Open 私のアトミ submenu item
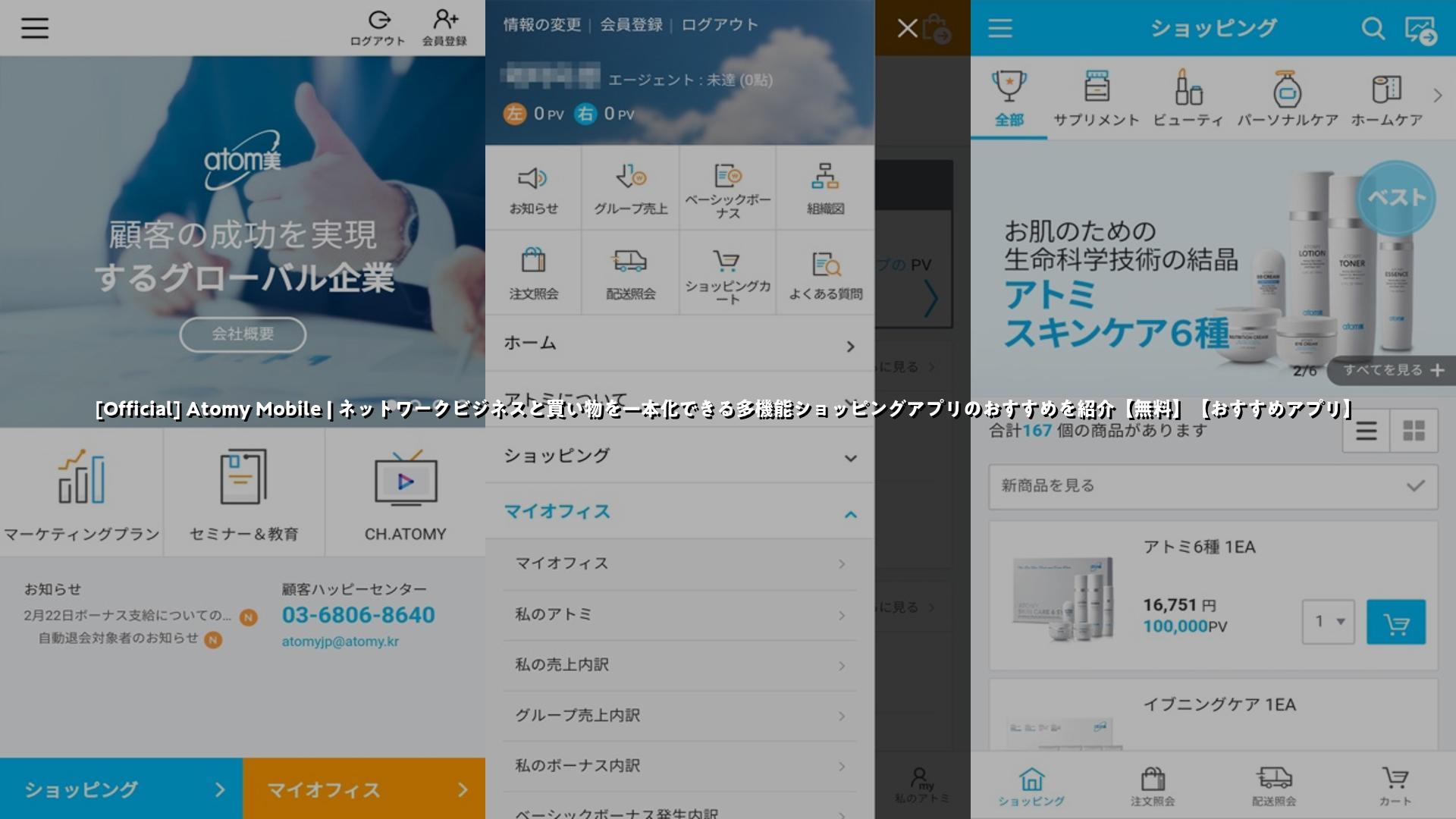The width and height of the screenshot is (1456, 819). click(679, 614)
